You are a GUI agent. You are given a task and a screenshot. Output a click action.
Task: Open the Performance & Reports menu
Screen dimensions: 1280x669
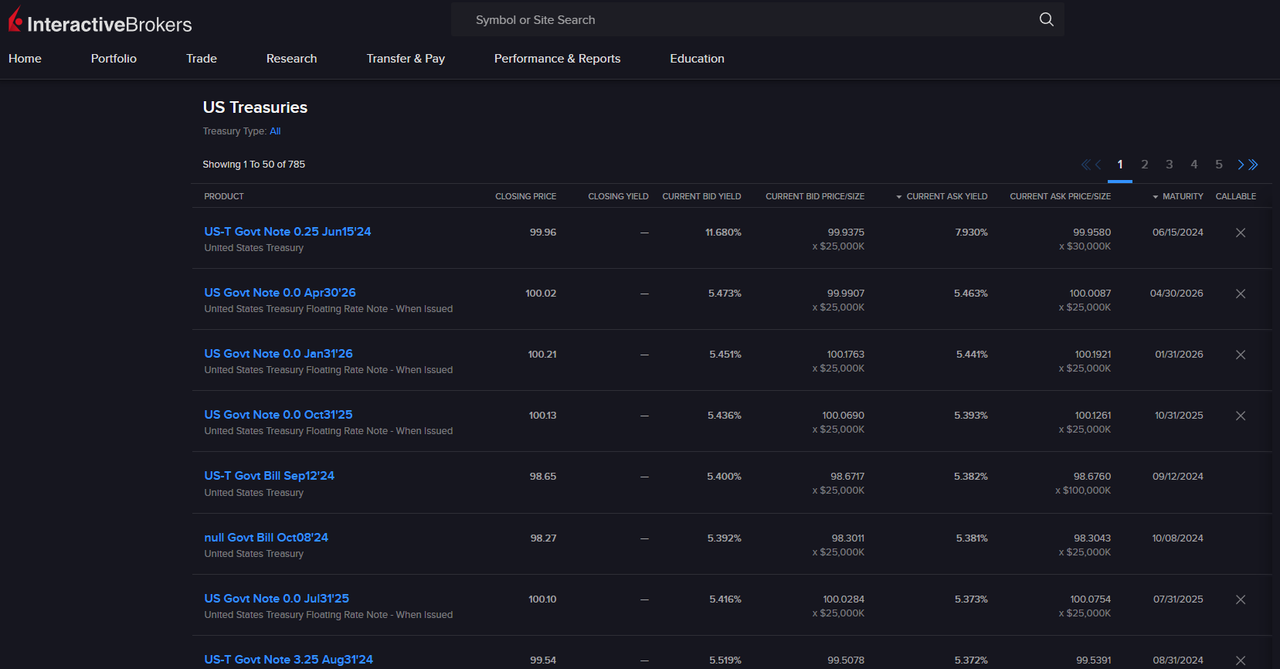click(557, 59)
